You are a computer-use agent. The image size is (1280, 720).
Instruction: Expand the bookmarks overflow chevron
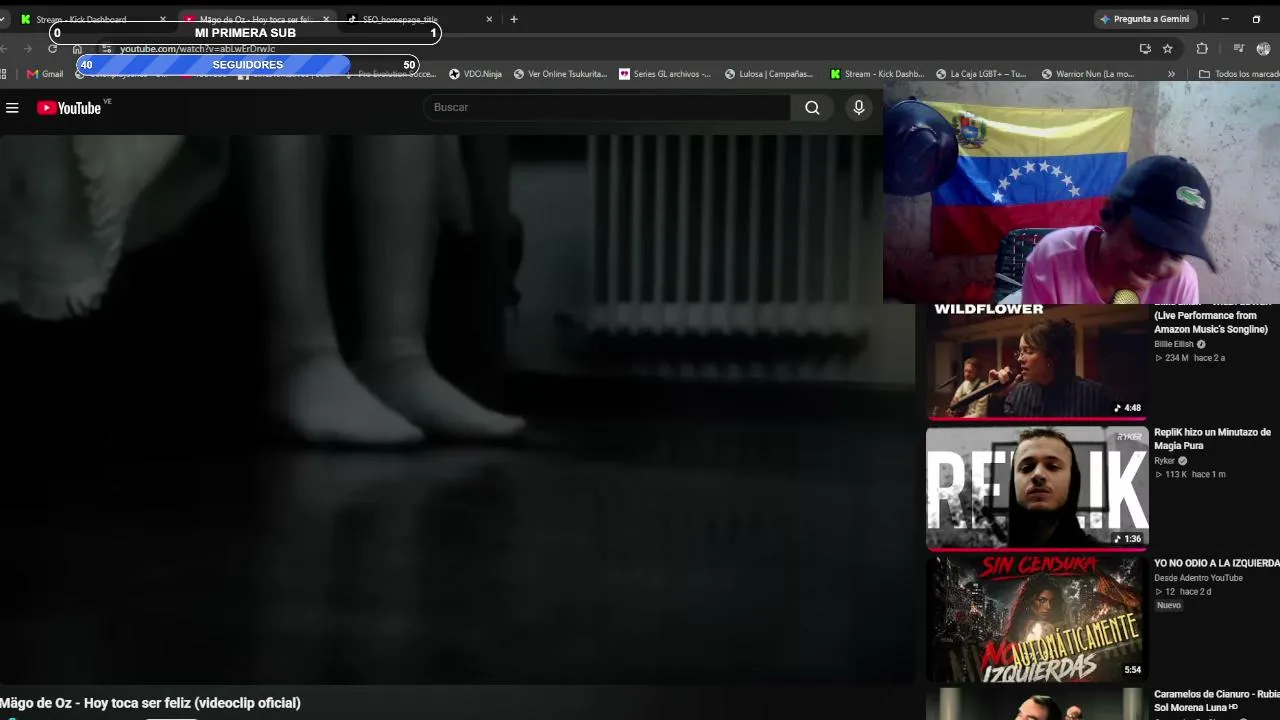click(x=1171, y=74)
